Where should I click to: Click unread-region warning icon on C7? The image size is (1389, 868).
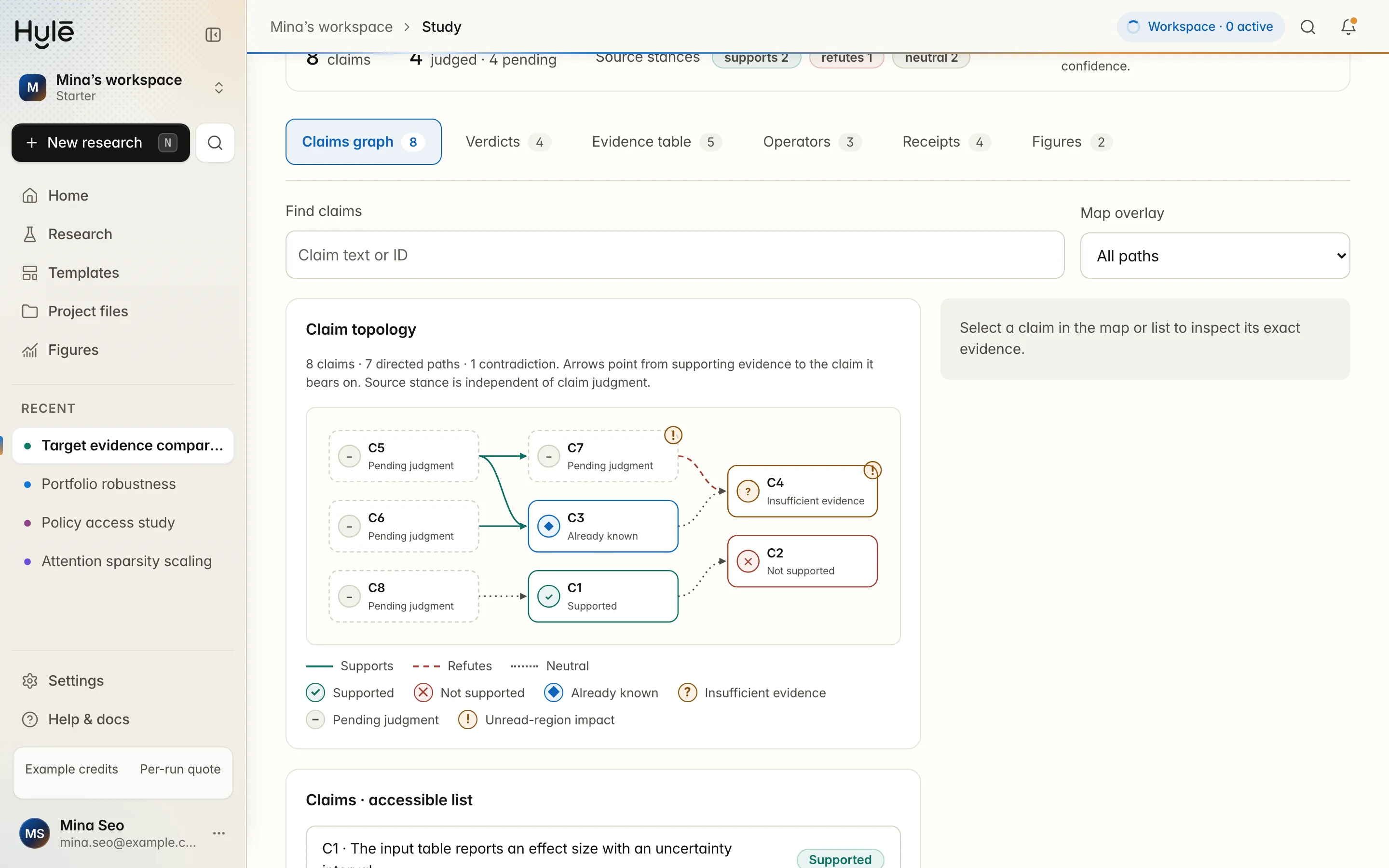[673, 435]
